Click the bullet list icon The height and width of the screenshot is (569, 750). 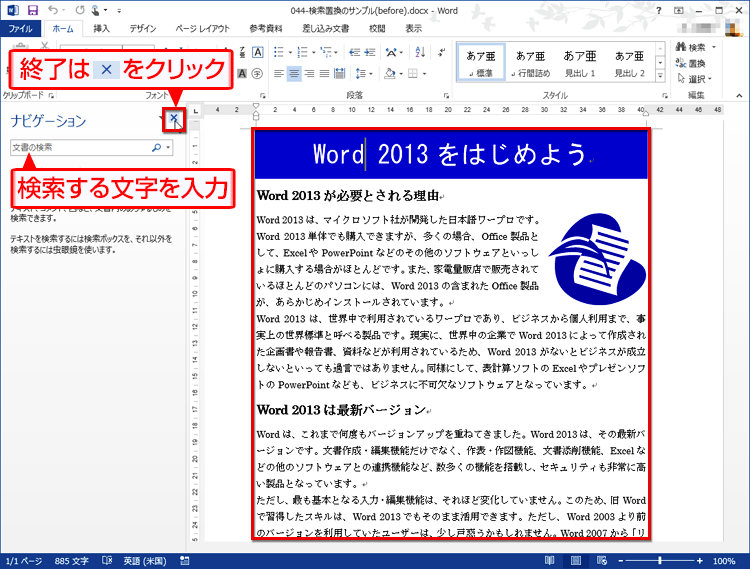(x=278, y=52)
